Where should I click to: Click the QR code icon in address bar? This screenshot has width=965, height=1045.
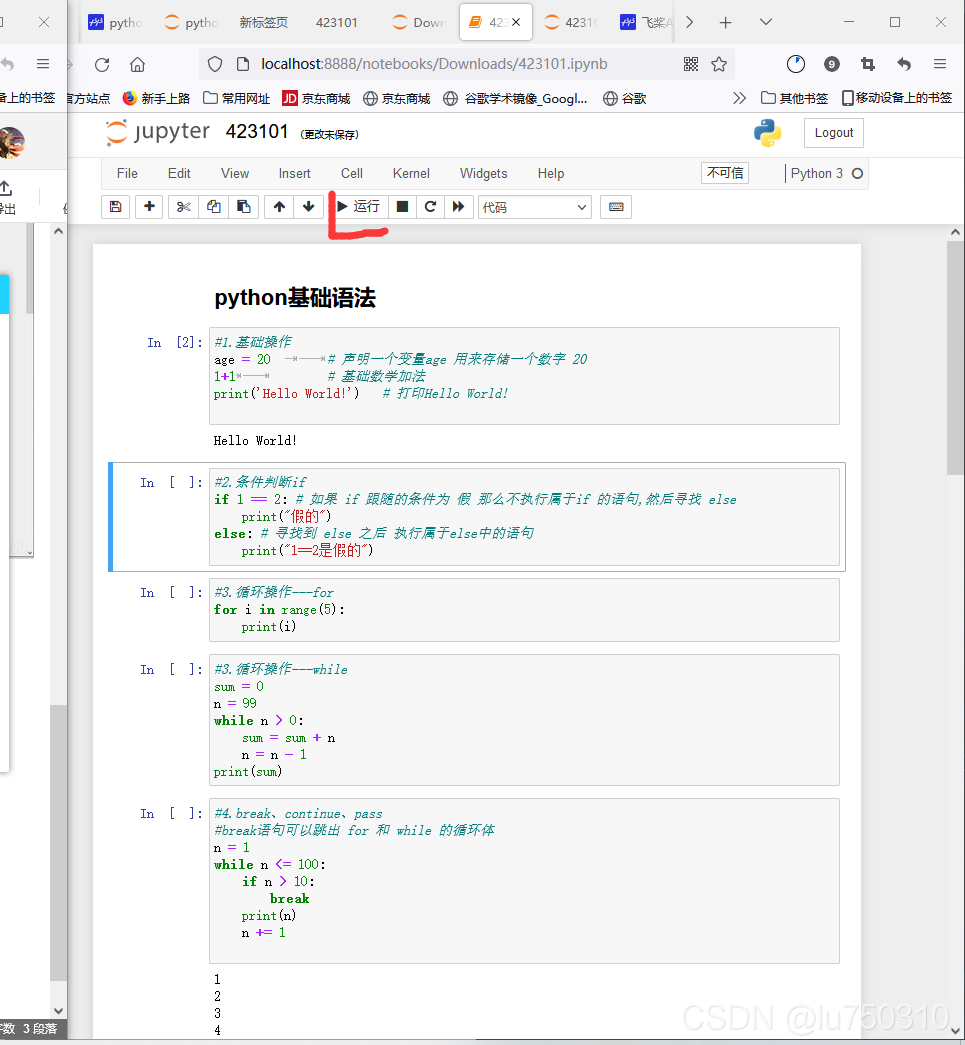click(x=690, y=64)
